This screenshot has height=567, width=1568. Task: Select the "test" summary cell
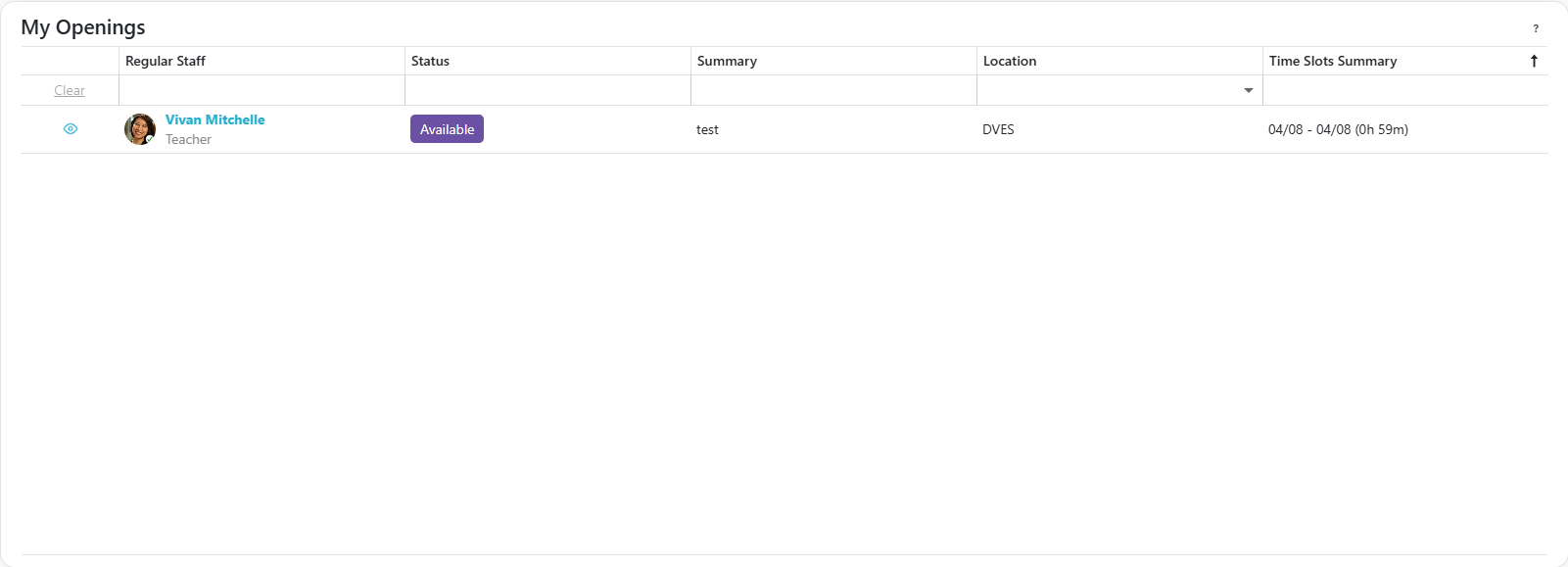(707, 130)
